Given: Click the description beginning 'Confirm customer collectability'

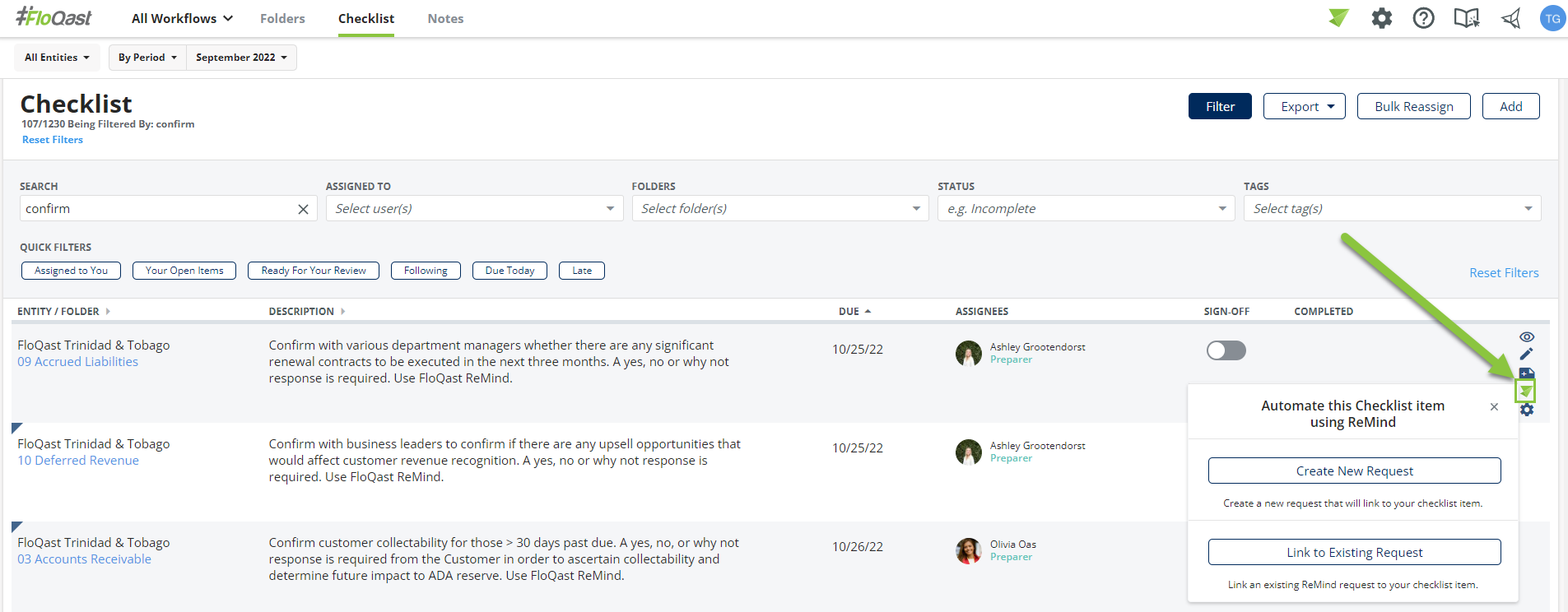Looking at the screenshot, I should coord(504,559).
